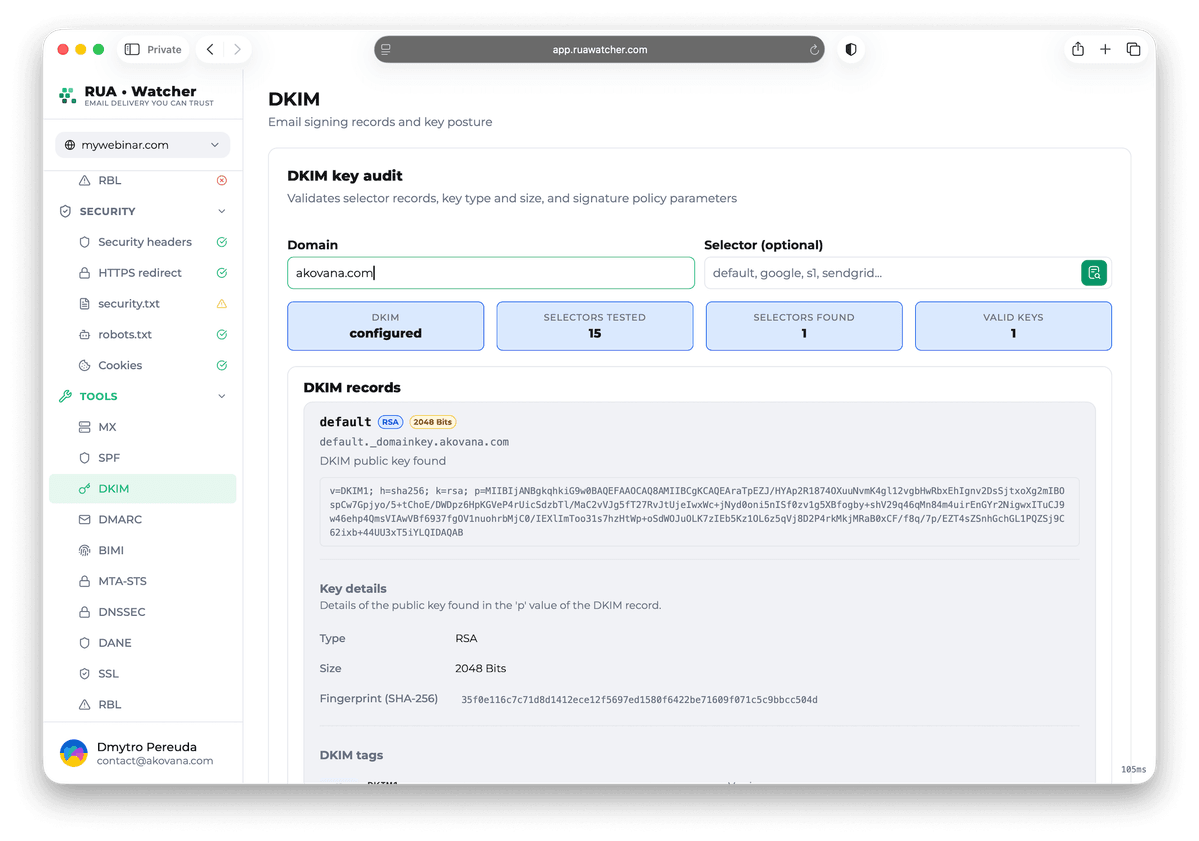Click the page settings icon in address bar
Screen dimensions: 1199x841
pyautogui.click(x=386, y=50)
